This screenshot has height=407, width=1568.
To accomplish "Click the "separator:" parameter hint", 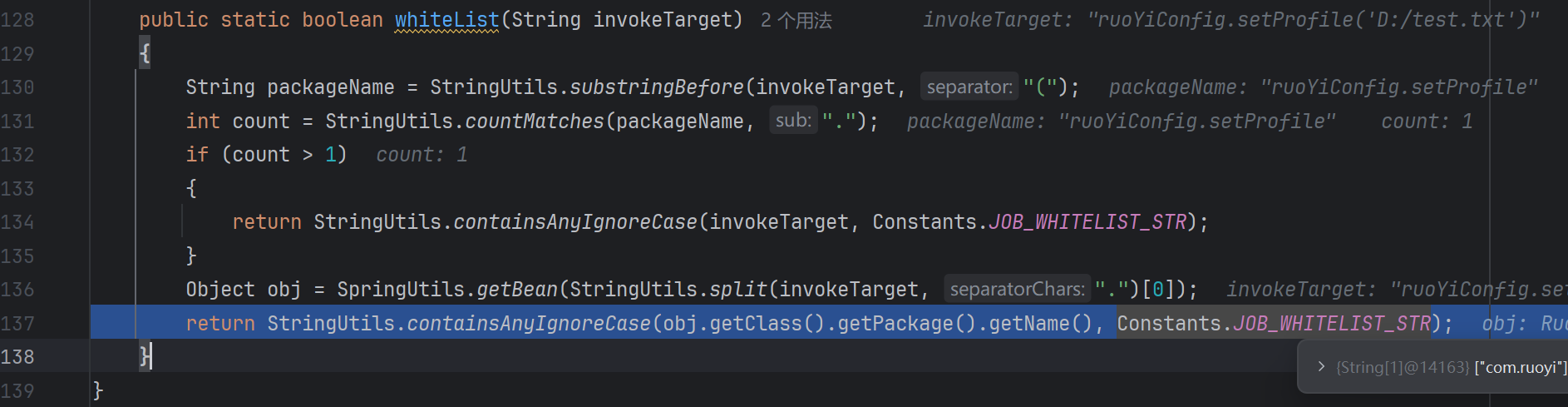I will (x=969, y=87).
